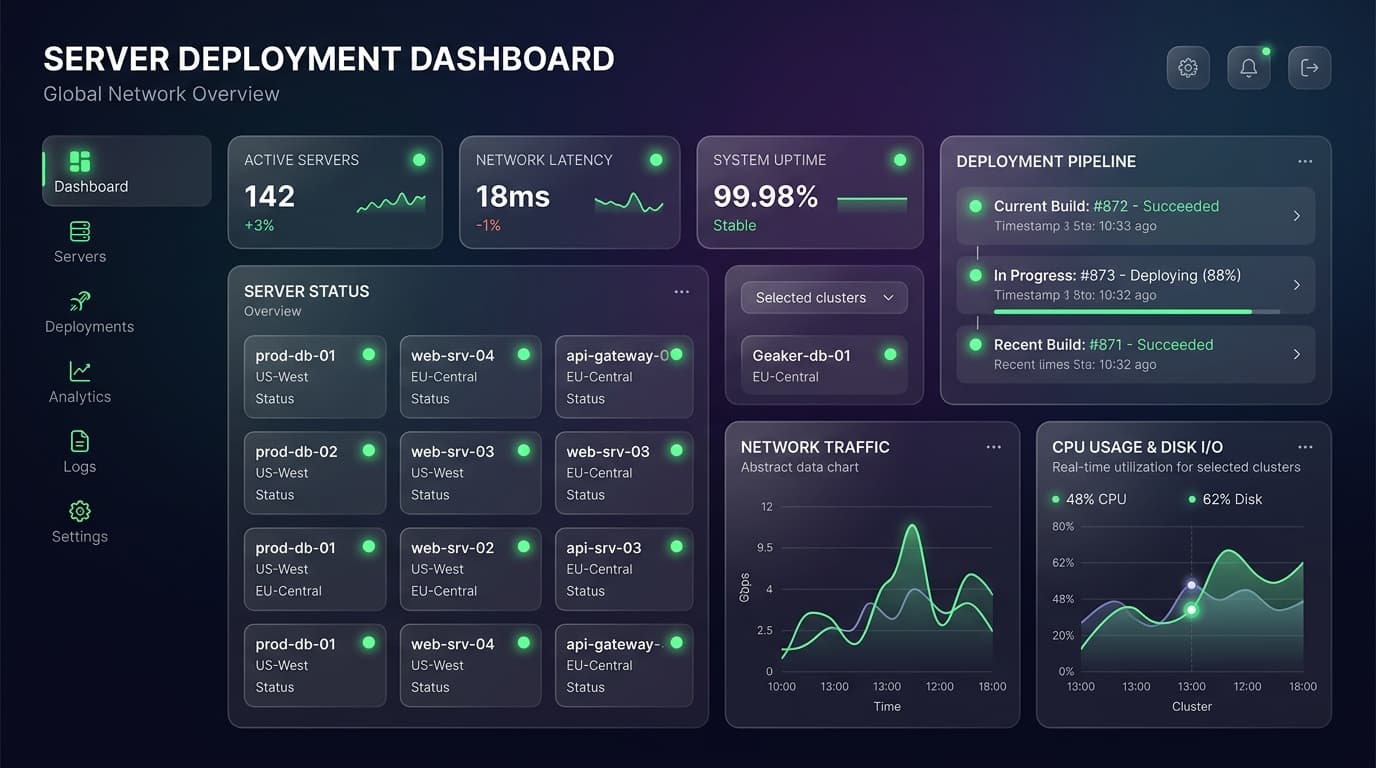Click the Gbps axis label

(744, 587)
